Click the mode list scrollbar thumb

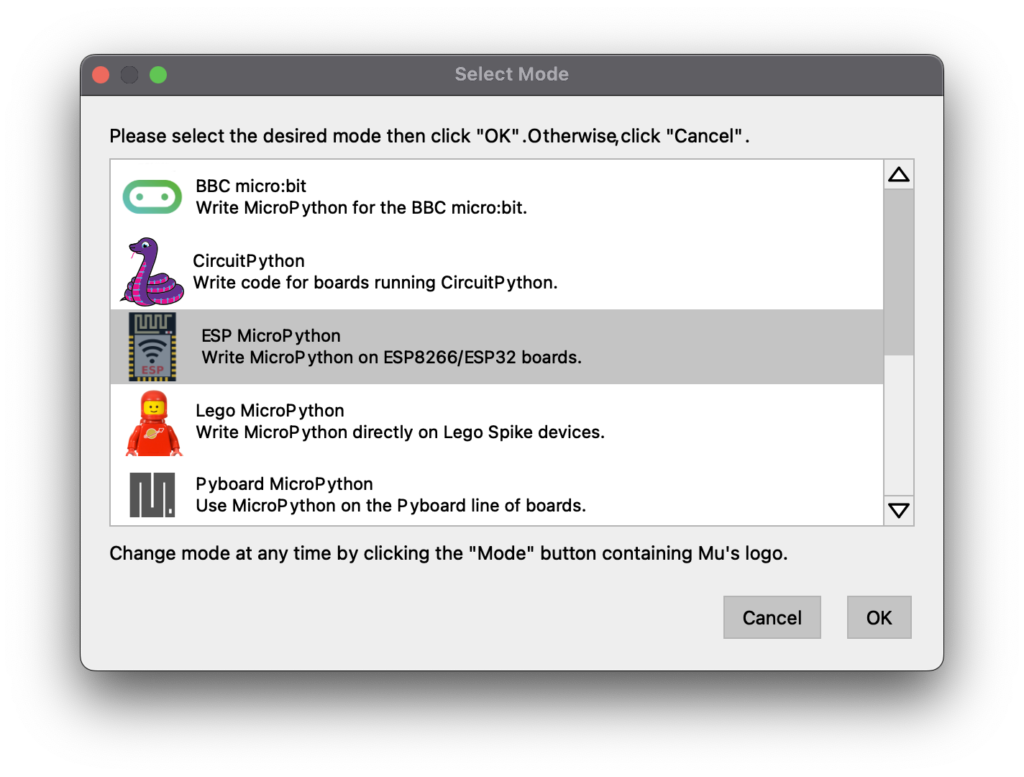(x=899, y=272)
